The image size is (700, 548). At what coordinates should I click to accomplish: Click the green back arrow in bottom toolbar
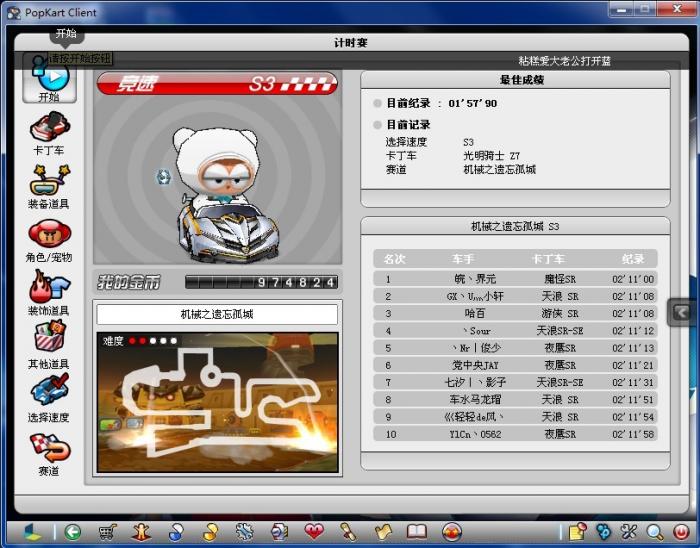pyautogui.click(x=72, y=532)
